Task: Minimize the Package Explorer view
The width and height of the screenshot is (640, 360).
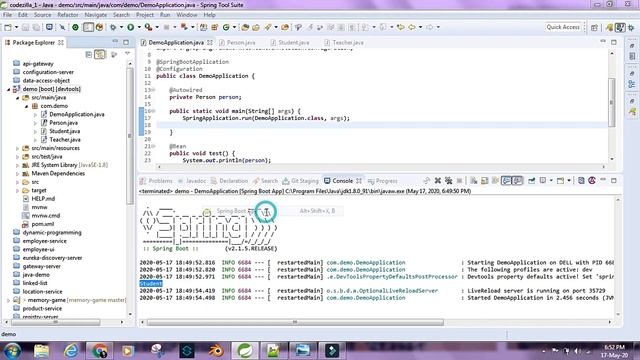Action: [x=115, y=42]
